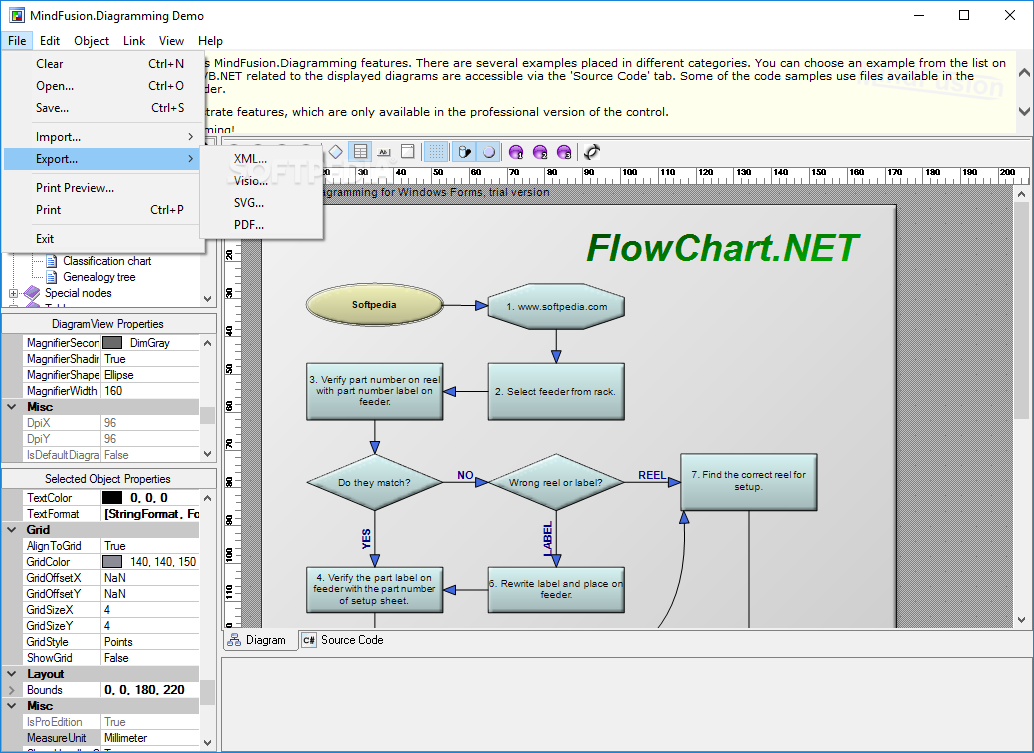Click the GridColor gray swatch
Screen dimensions: 1034x753
point(112,562)
